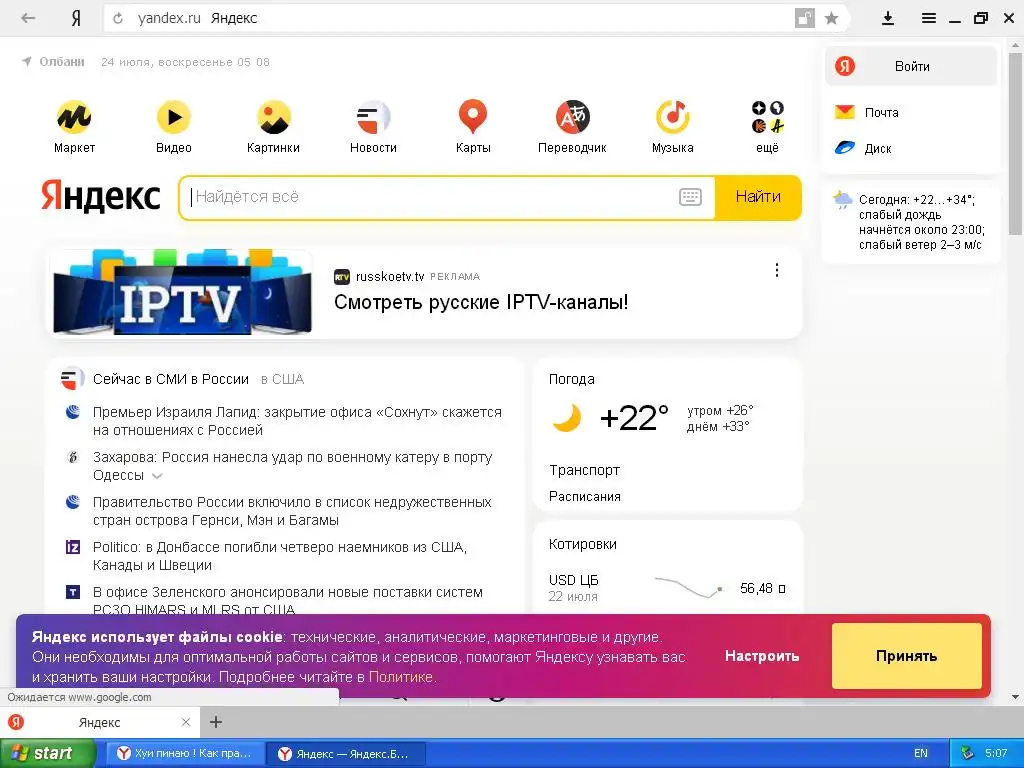Open news about HIMARS и MLRS supplies

coord(288,601)
